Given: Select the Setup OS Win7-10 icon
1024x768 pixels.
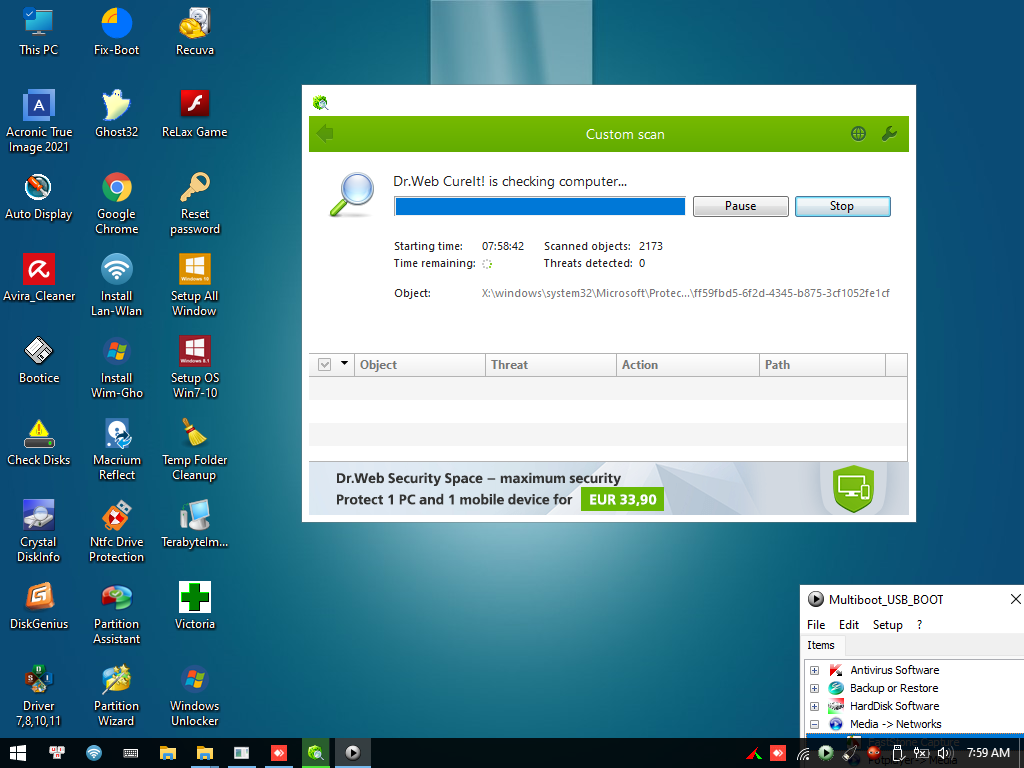Looking at the screenshot, I should point(195,367).
